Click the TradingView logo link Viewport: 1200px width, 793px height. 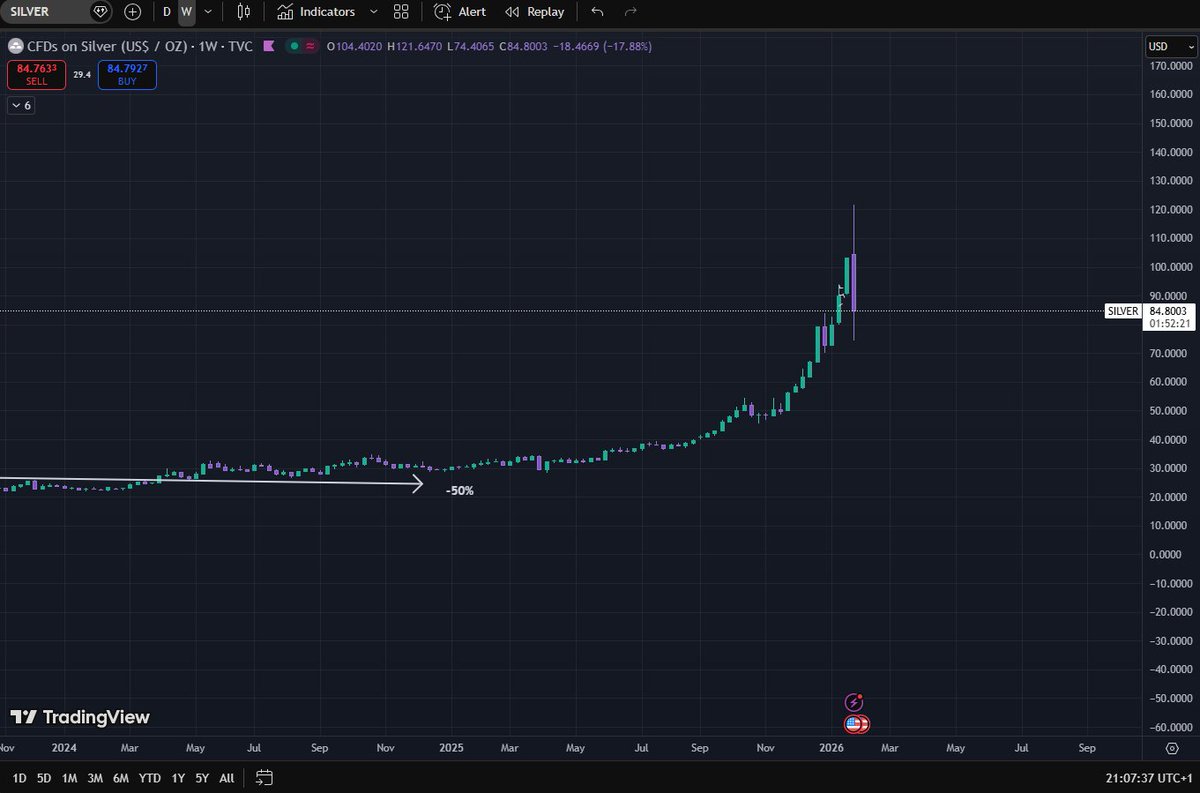click(x=80, y=717)
